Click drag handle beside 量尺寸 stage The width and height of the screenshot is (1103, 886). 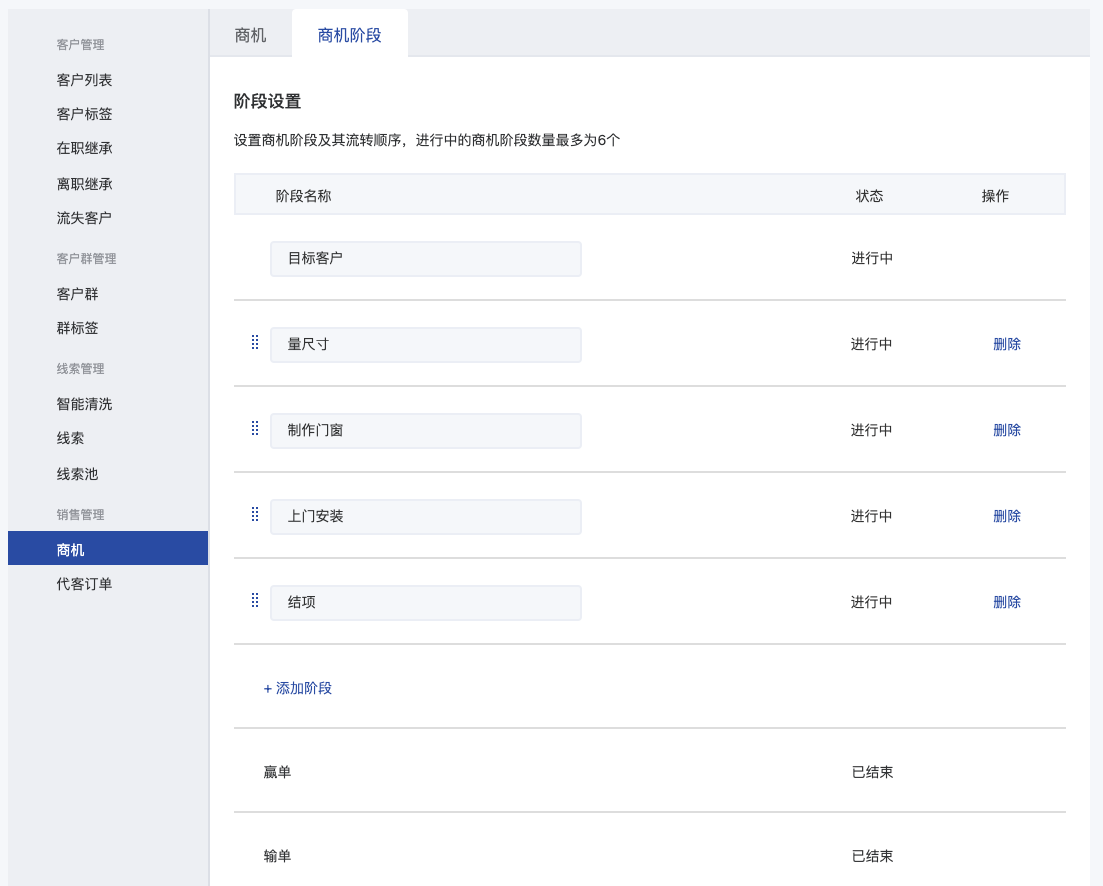pos(255,342)
